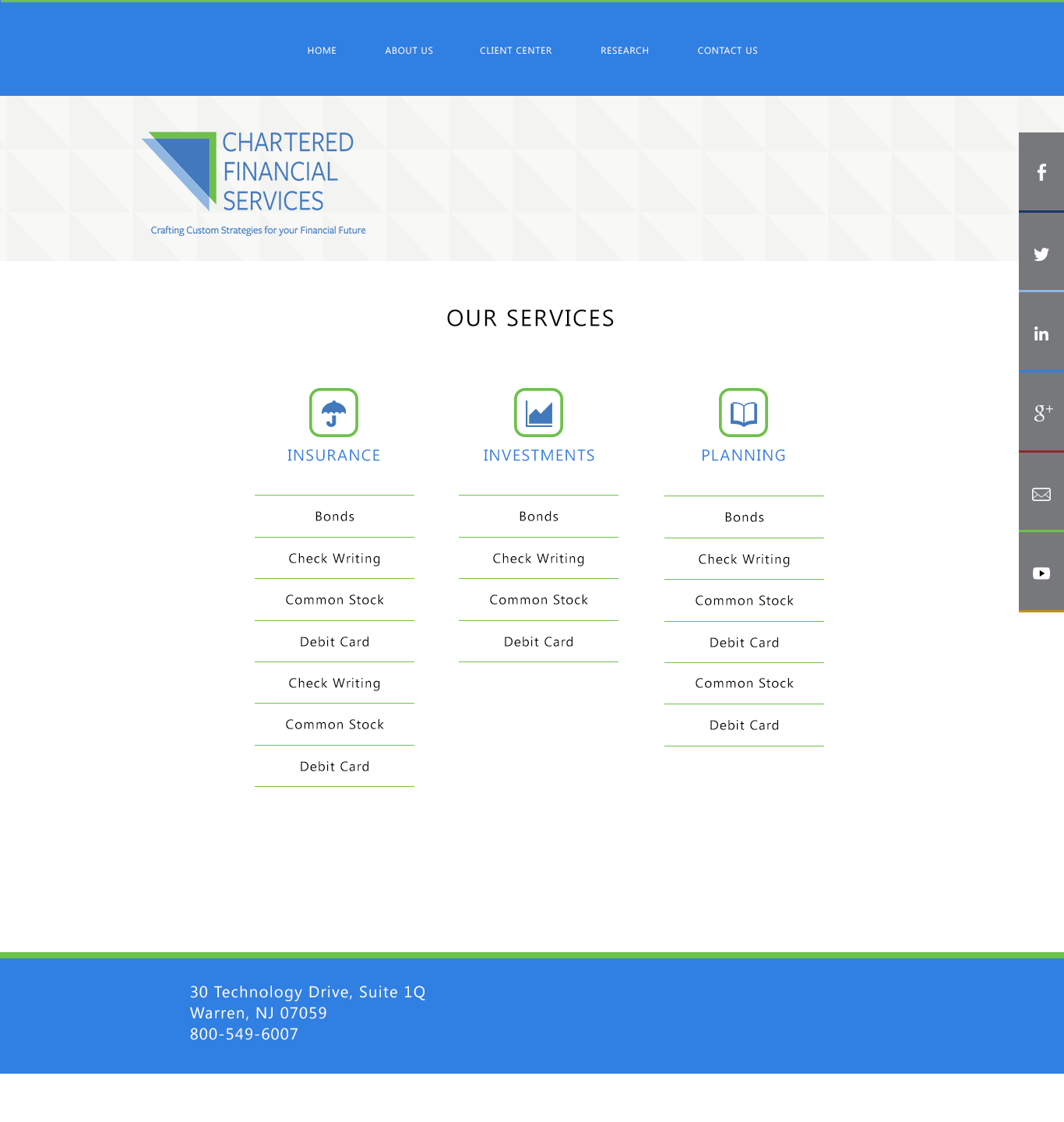Open the LinkedIn social icon

1041,333
